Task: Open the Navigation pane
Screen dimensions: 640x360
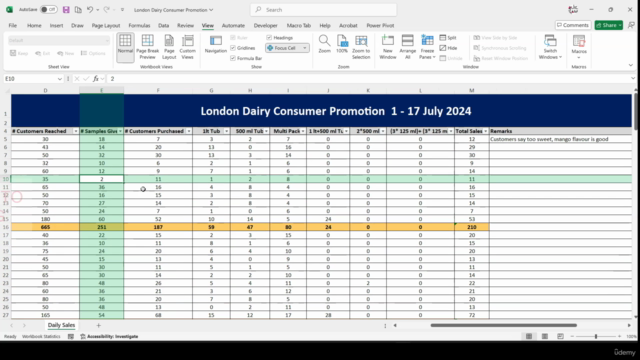Action: [x=216, y=44]
